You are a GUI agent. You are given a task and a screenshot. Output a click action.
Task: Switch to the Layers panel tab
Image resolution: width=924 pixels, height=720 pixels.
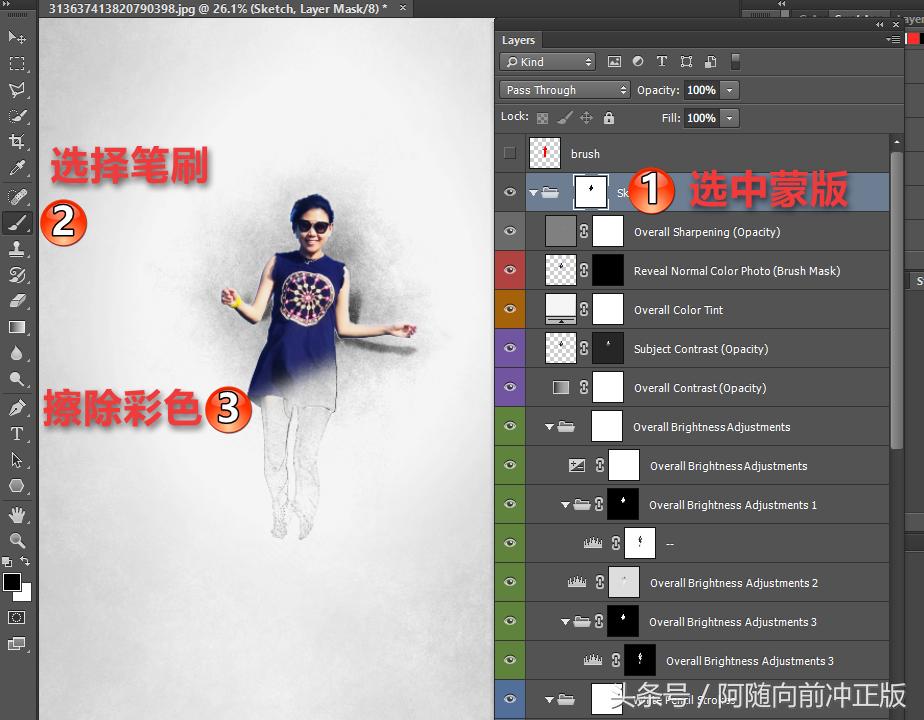point(518,40)
